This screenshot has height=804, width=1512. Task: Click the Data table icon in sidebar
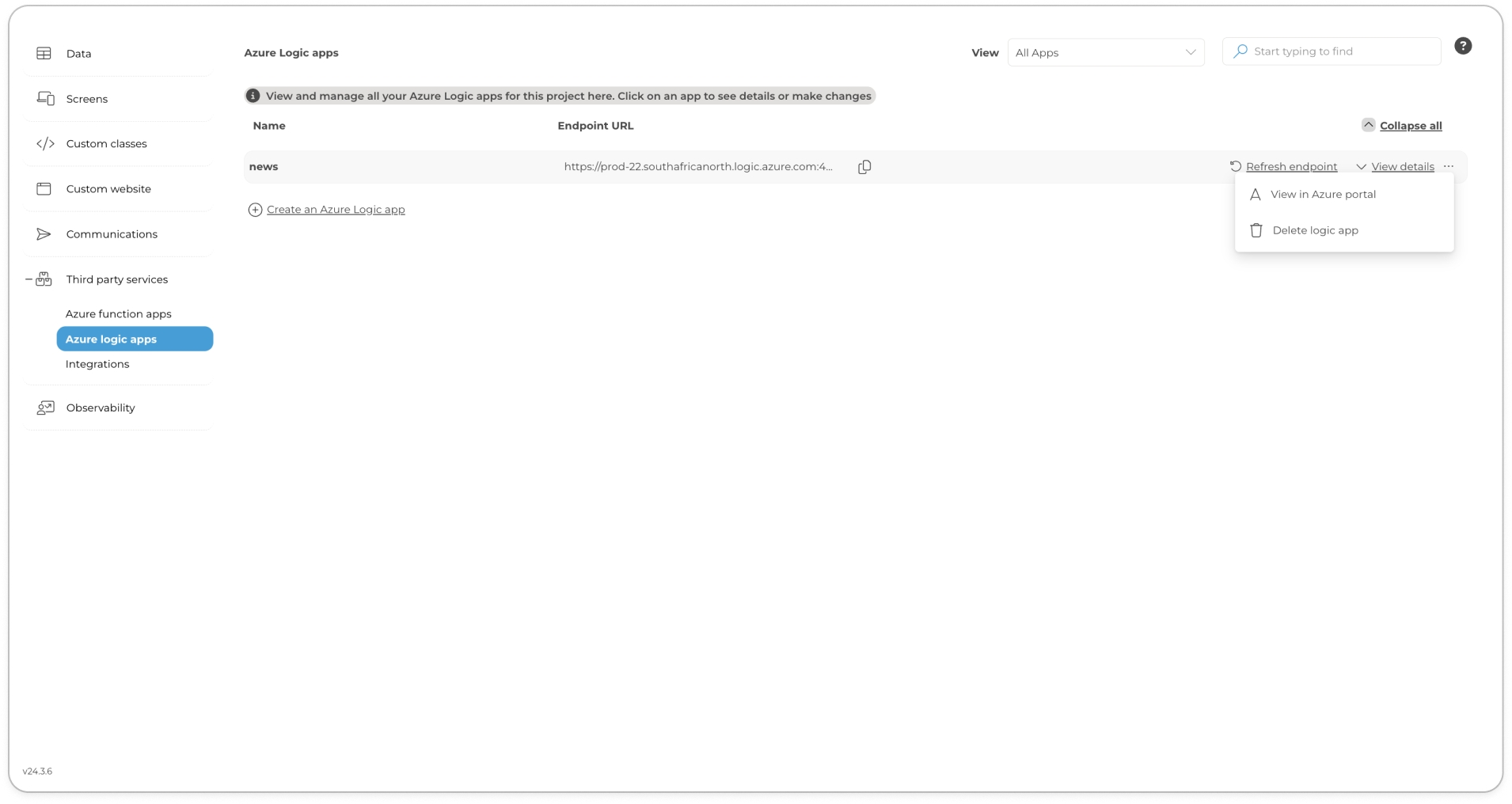pyautogui.click(x=44, y=54)
